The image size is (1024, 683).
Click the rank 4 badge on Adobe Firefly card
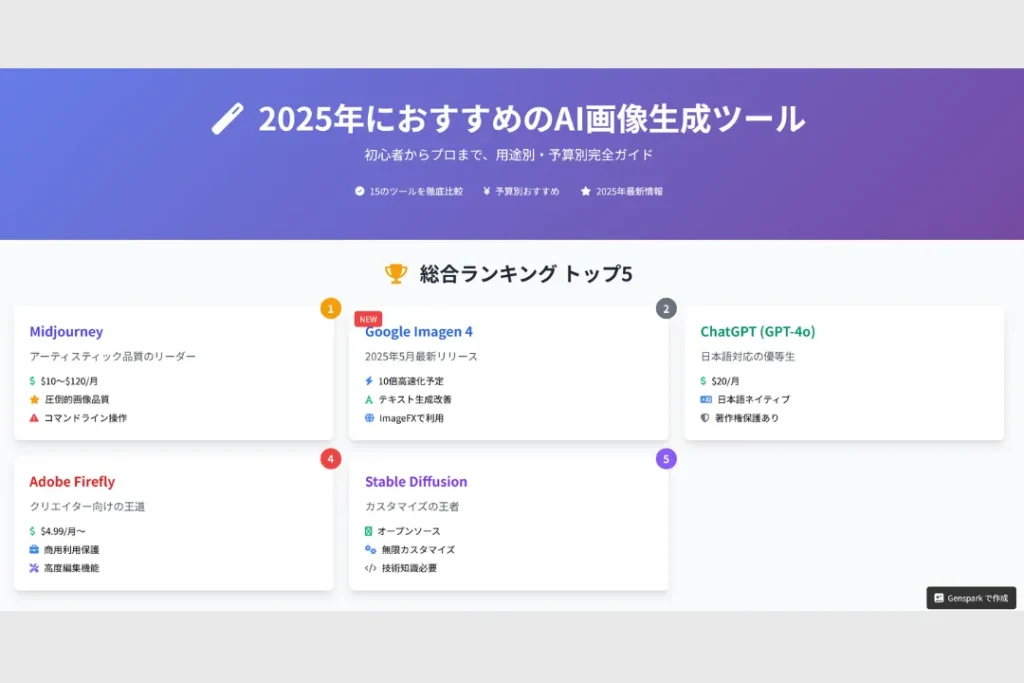pos(330,458)
